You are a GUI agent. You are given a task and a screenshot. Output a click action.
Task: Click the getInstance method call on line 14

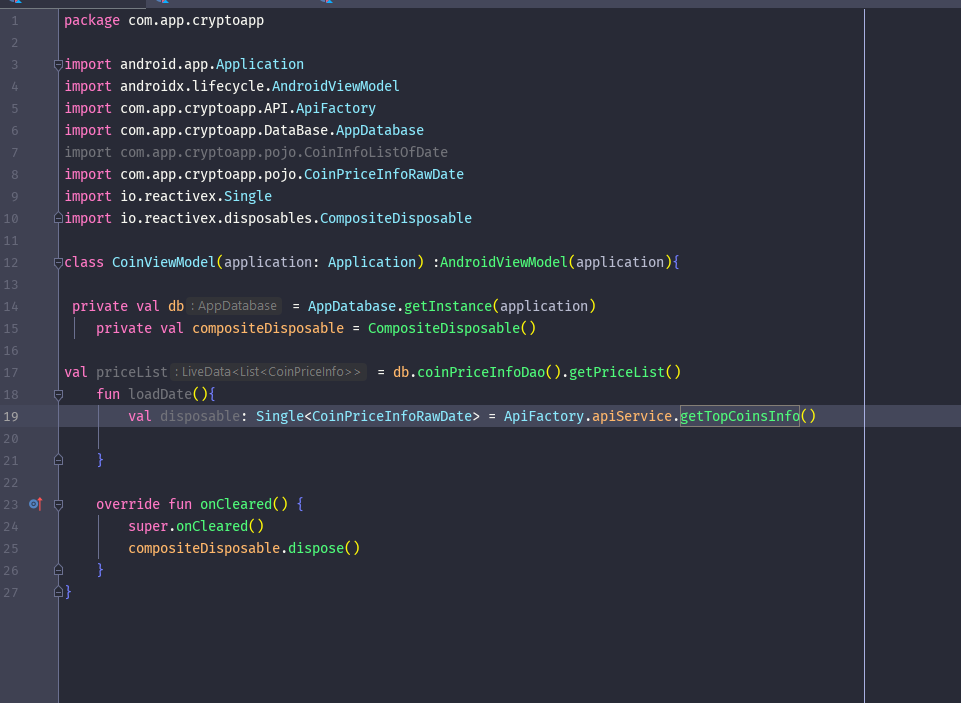448,306
